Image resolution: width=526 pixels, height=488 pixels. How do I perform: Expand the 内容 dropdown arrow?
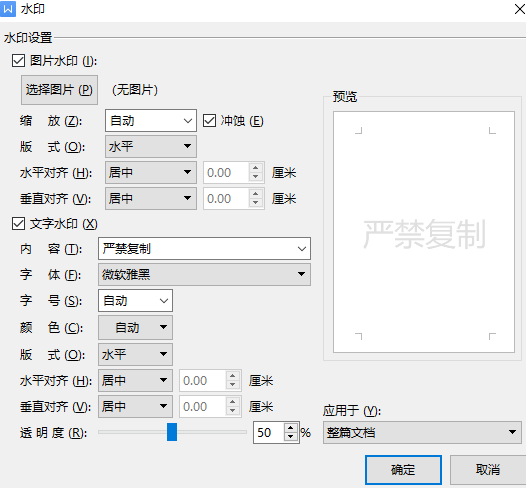tap(302, 249)
